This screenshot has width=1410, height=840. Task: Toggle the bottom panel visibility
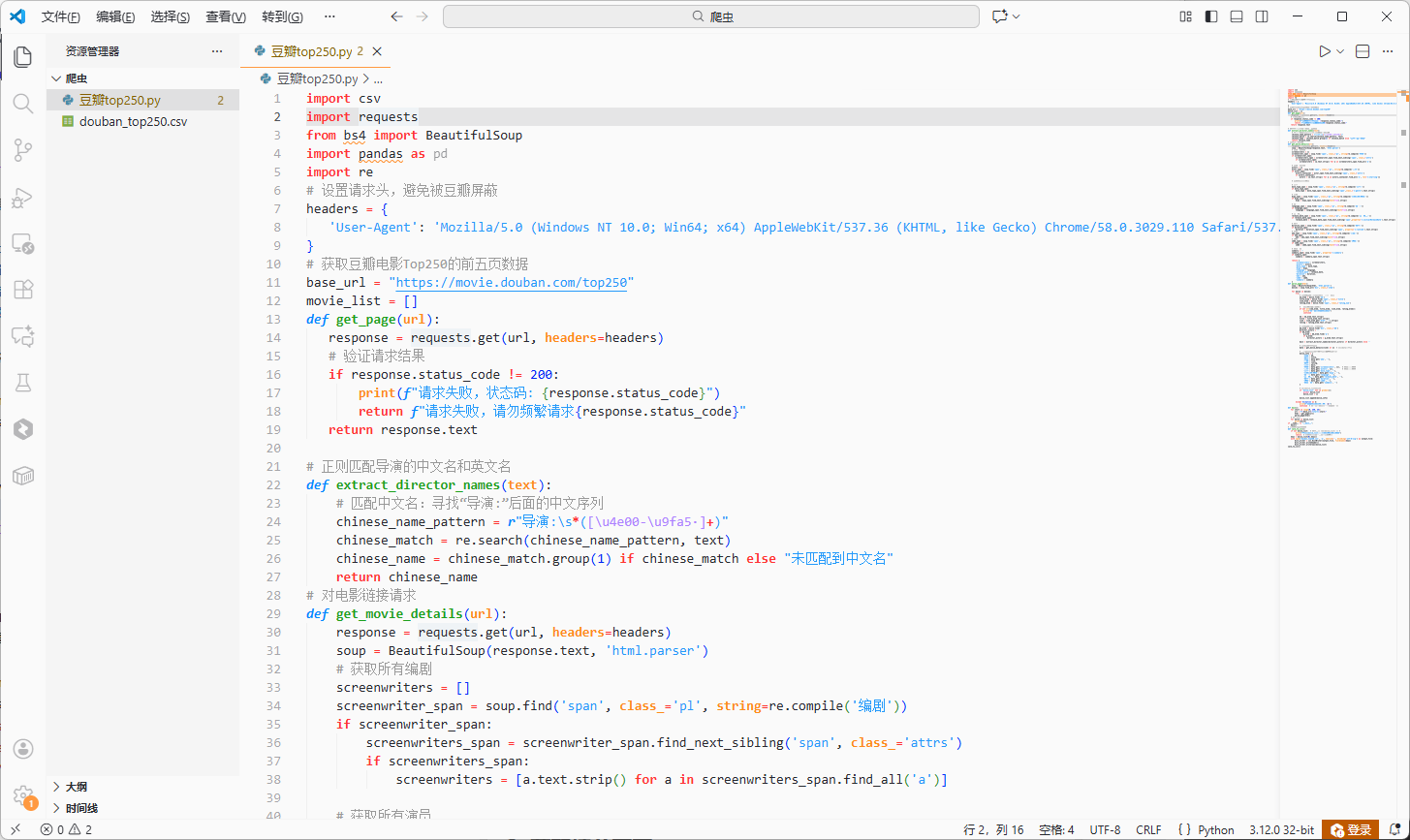pos(1237,16)
